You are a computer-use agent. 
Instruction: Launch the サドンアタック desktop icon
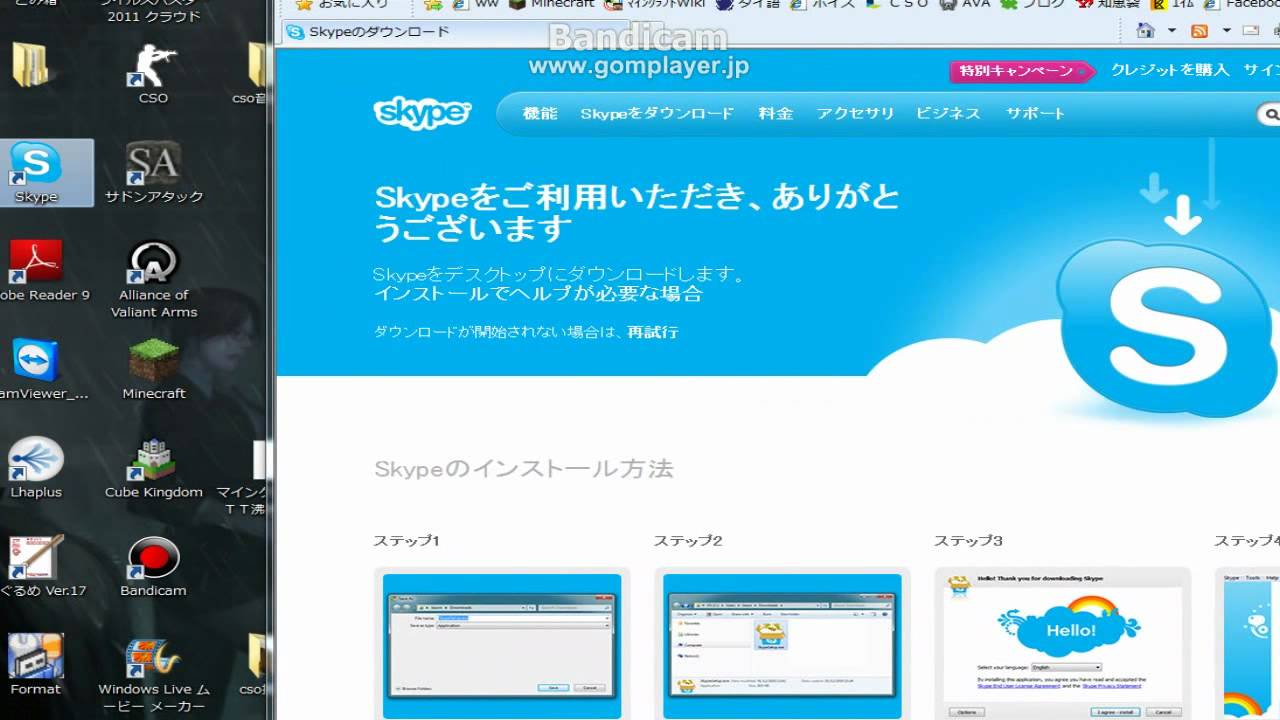(153, 173)
